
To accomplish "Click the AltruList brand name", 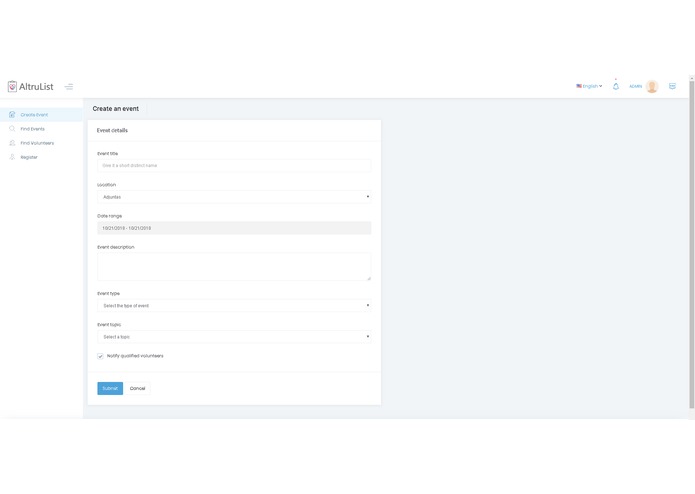I will [36, 86].
